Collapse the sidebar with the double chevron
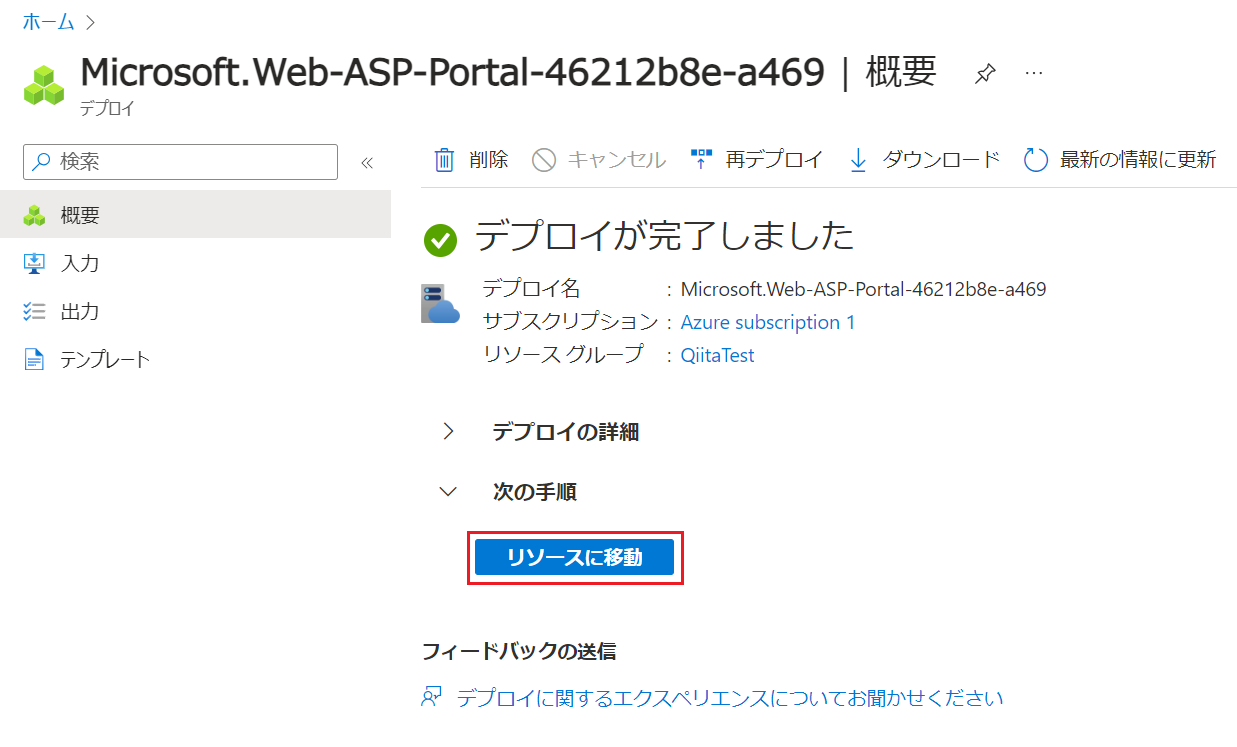The width and height of the screenshot is (1237, 747). click(x=366, y=162)
